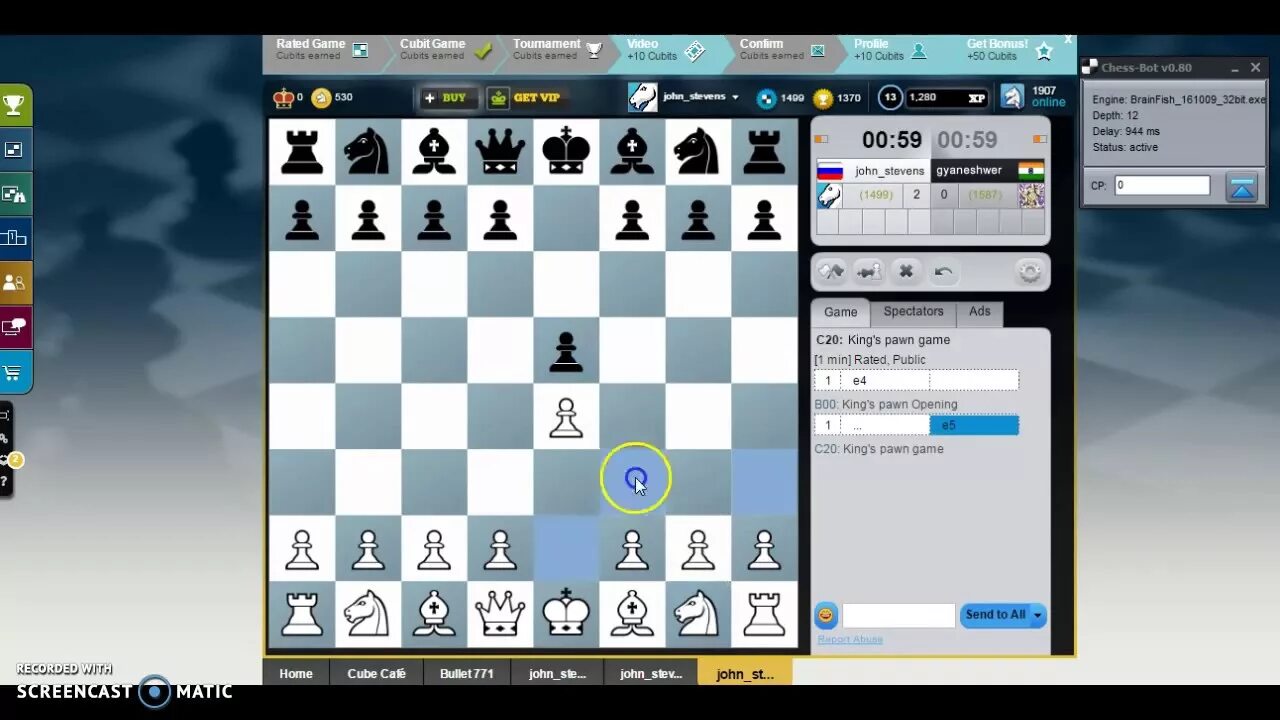Image resolution: width=1280 pixels, height=720 pixels.
Task: Open the leaderboard podium sidebar icon
Action: click(14, 238)
